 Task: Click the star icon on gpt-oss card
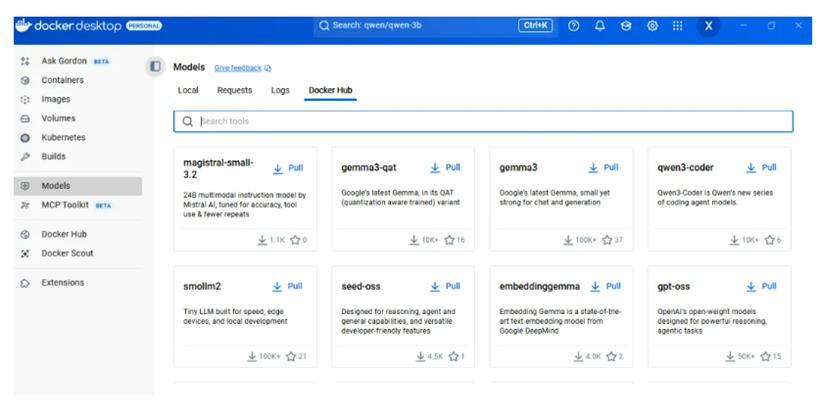pyautogui.click(x=766, y=357)
